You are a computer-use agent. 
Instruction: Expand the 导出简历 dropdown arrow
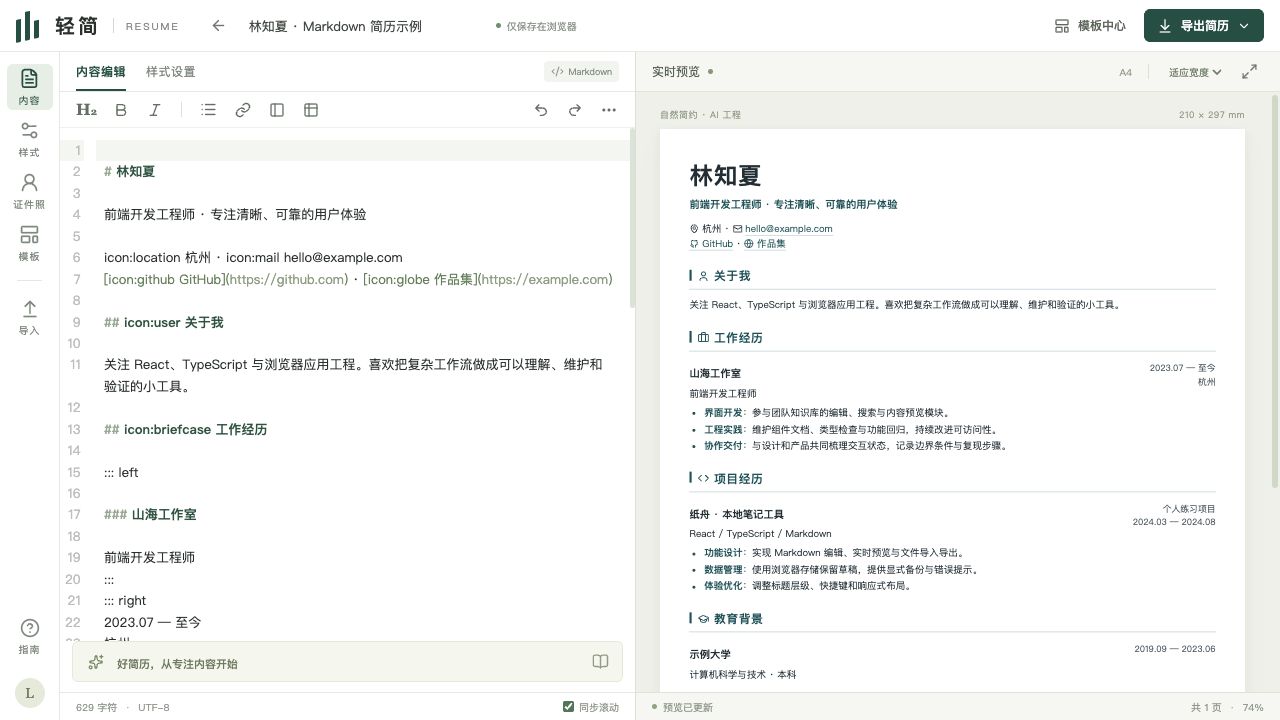tap(1244, 26)
